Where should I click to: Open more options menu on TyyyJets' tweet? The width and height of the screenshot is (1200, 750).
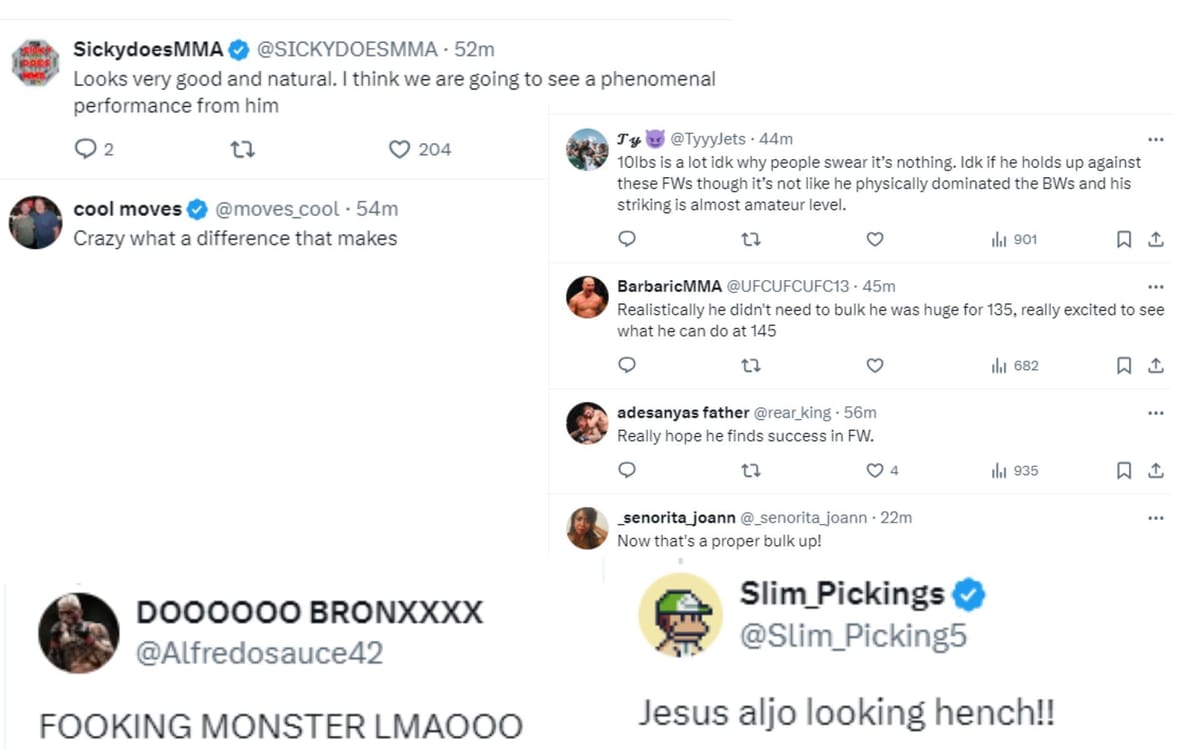(x=1156, y=139)
